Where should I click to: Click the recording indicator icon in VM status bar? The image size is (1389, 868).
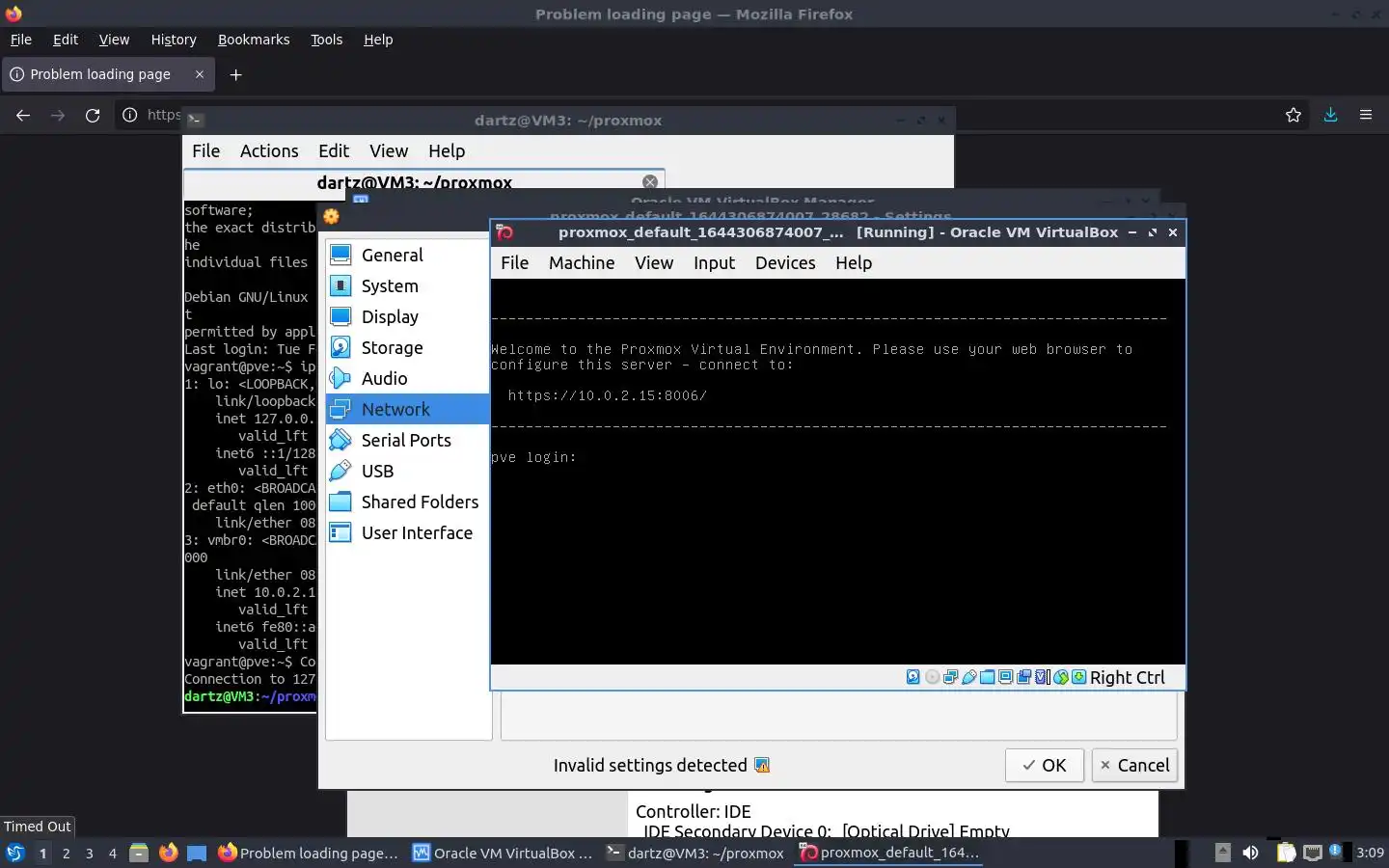pos(1023,677)
